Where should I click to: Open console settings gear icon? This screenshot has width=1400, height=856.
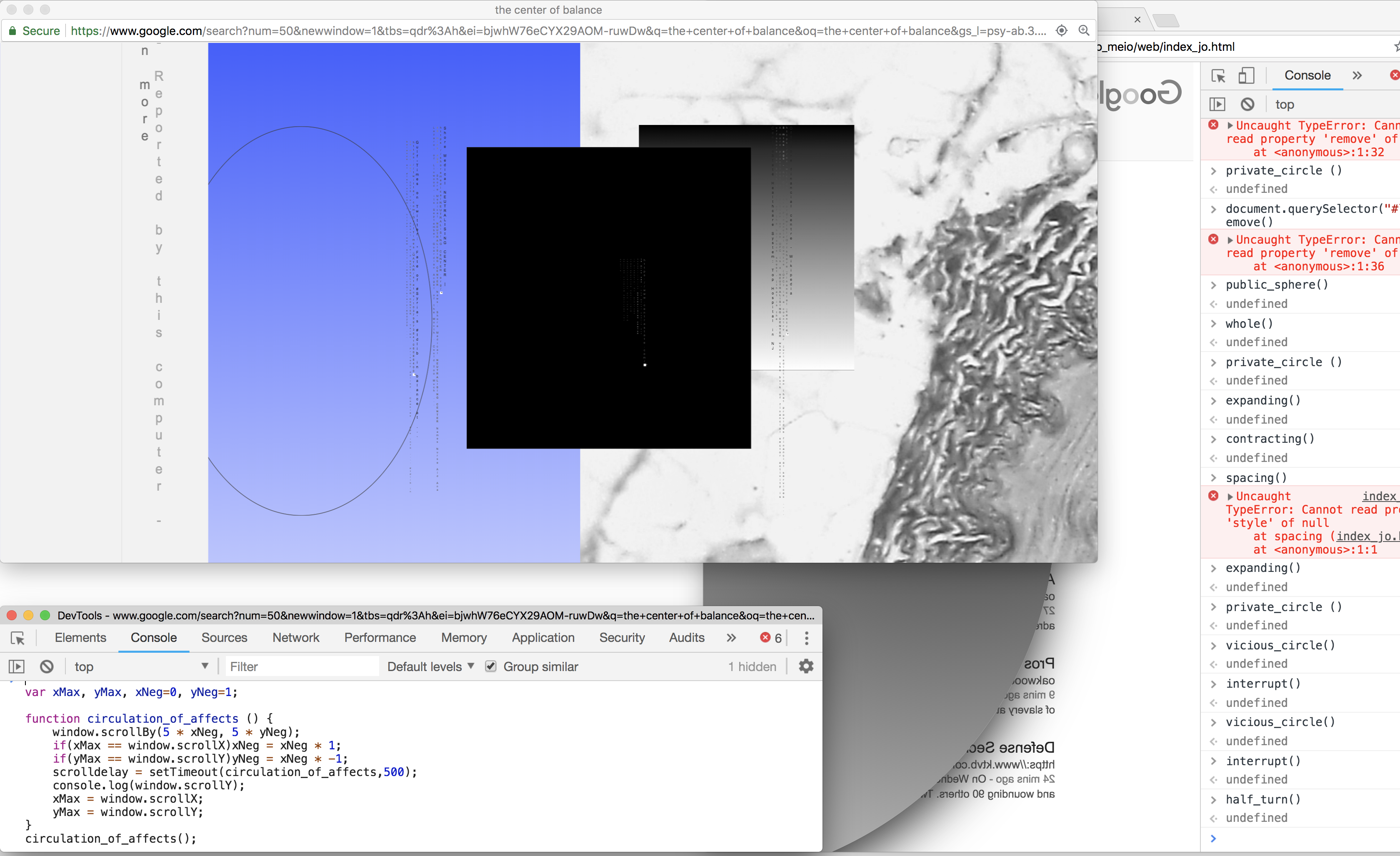pyautogui.click(x=806, y=666)
